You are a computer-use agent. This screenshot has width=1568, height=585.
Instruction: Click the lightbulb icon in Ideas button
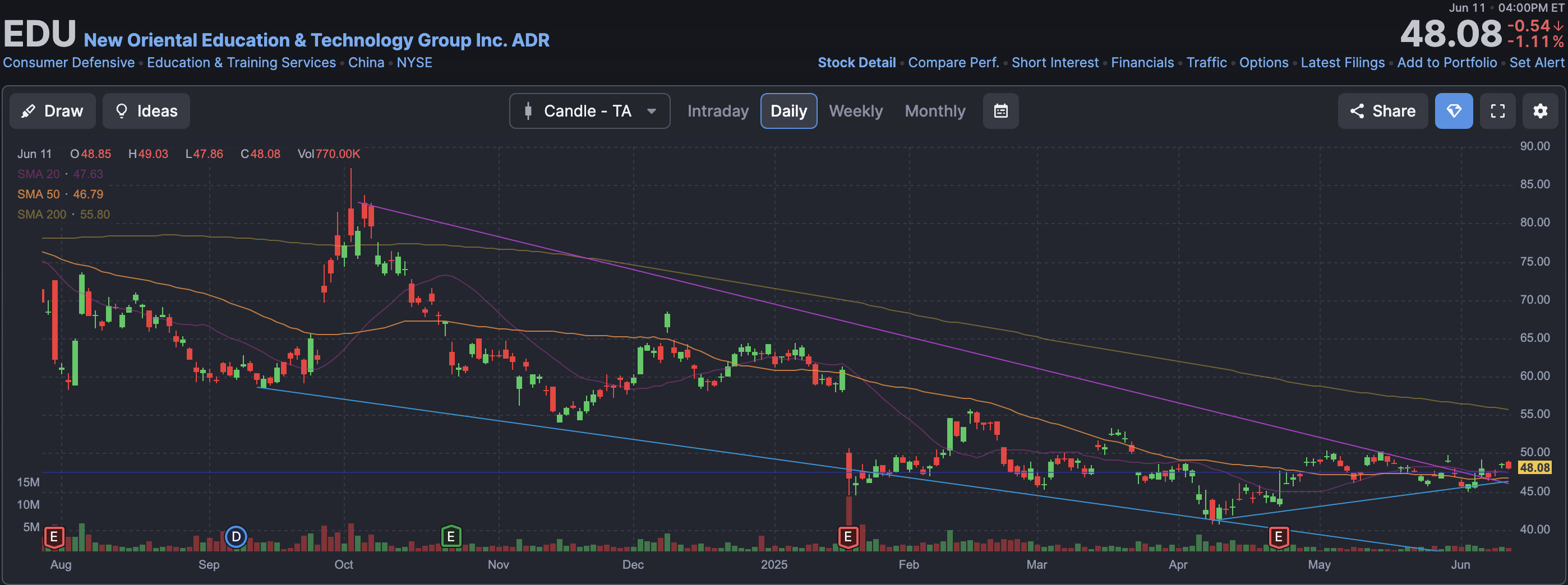click(122, 111)
